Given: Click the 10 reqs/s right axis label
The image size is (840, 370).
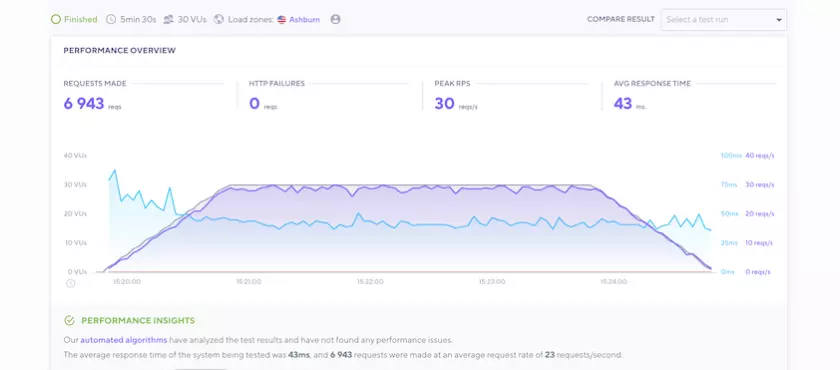Looking at the screenshot, I should click(759, 243).
